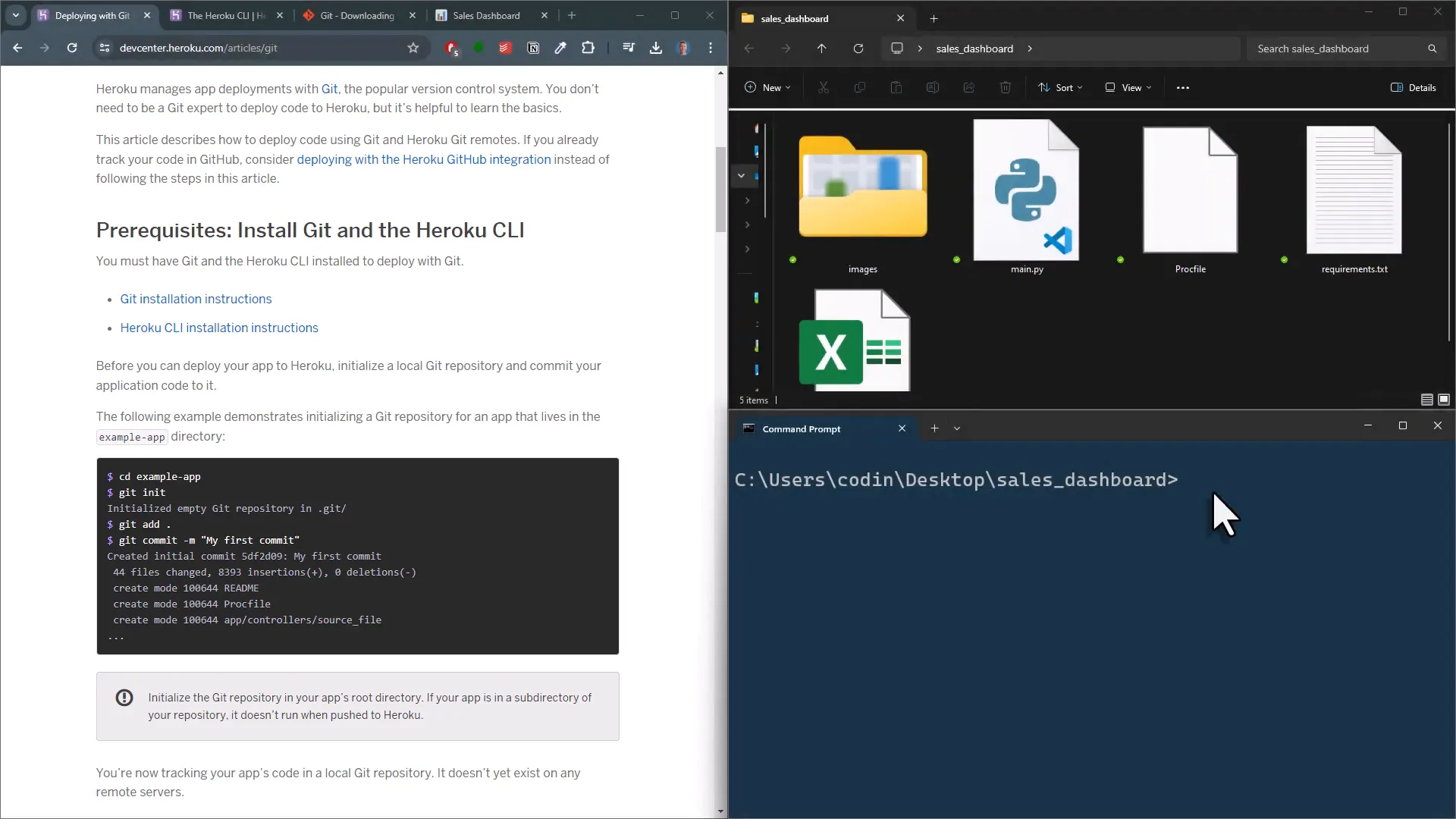
Task: Click the Delete icon in Explorer toolbar
Action: (x=1006, y=87)
